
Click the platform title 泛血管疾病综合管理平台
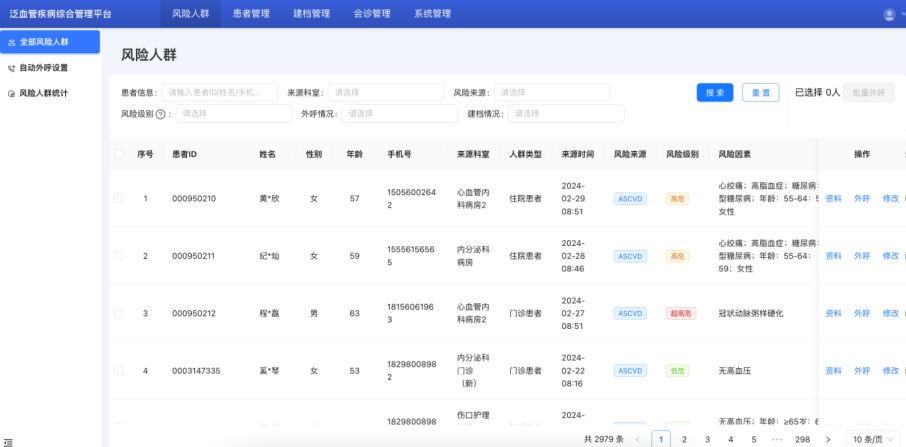pyautogui.click(x=61, y=14)
